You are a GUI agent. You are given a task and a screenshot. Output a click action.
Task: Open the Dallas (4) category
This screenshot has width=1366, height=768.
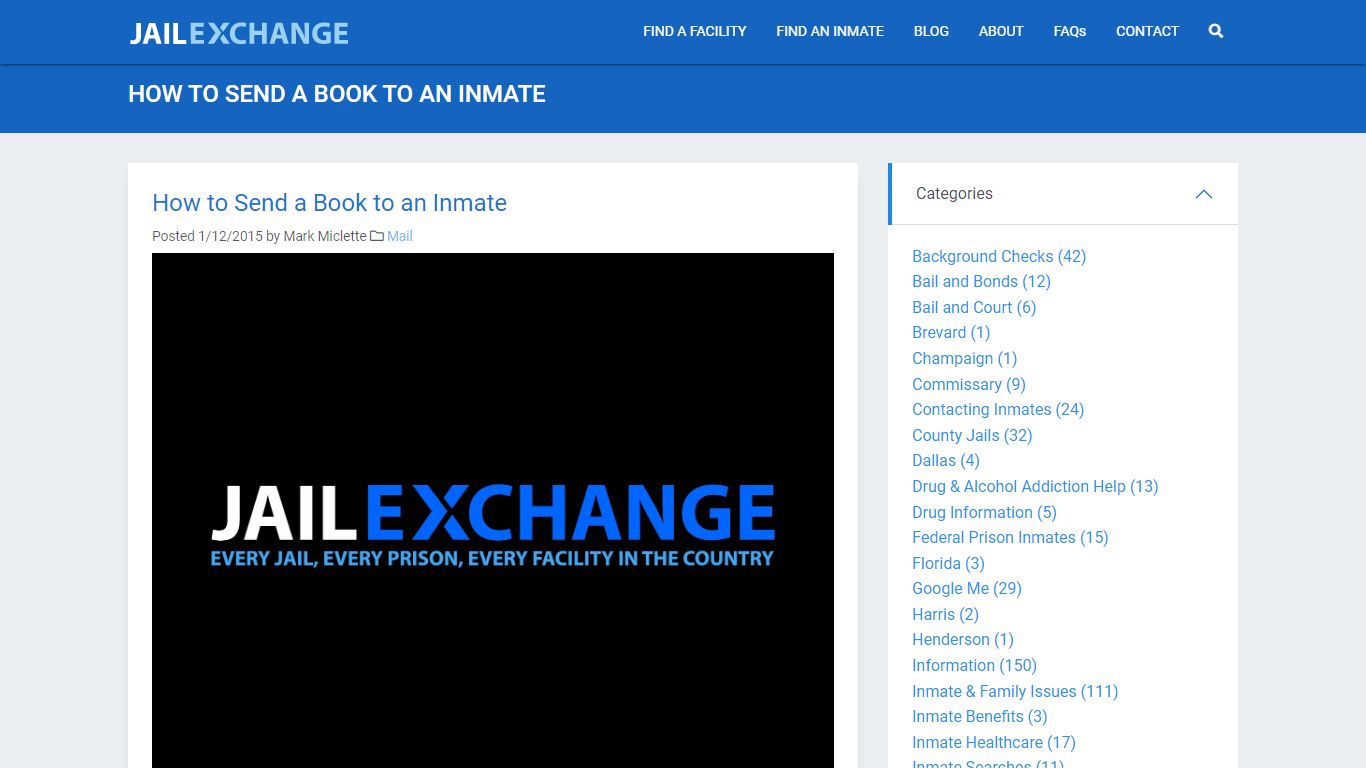(946, 460)
